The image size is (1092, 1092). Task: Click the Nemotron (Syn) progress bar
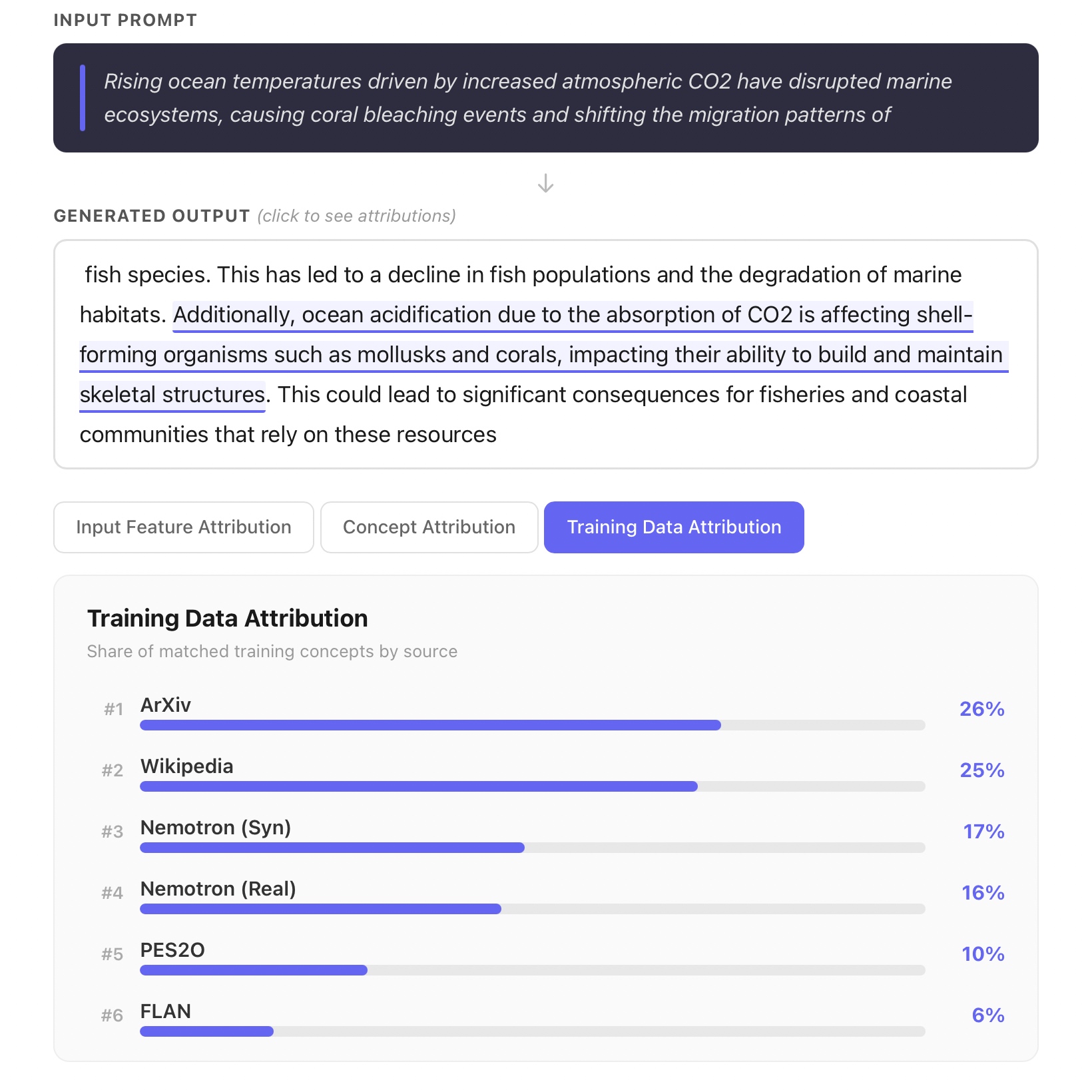(532, 848)
